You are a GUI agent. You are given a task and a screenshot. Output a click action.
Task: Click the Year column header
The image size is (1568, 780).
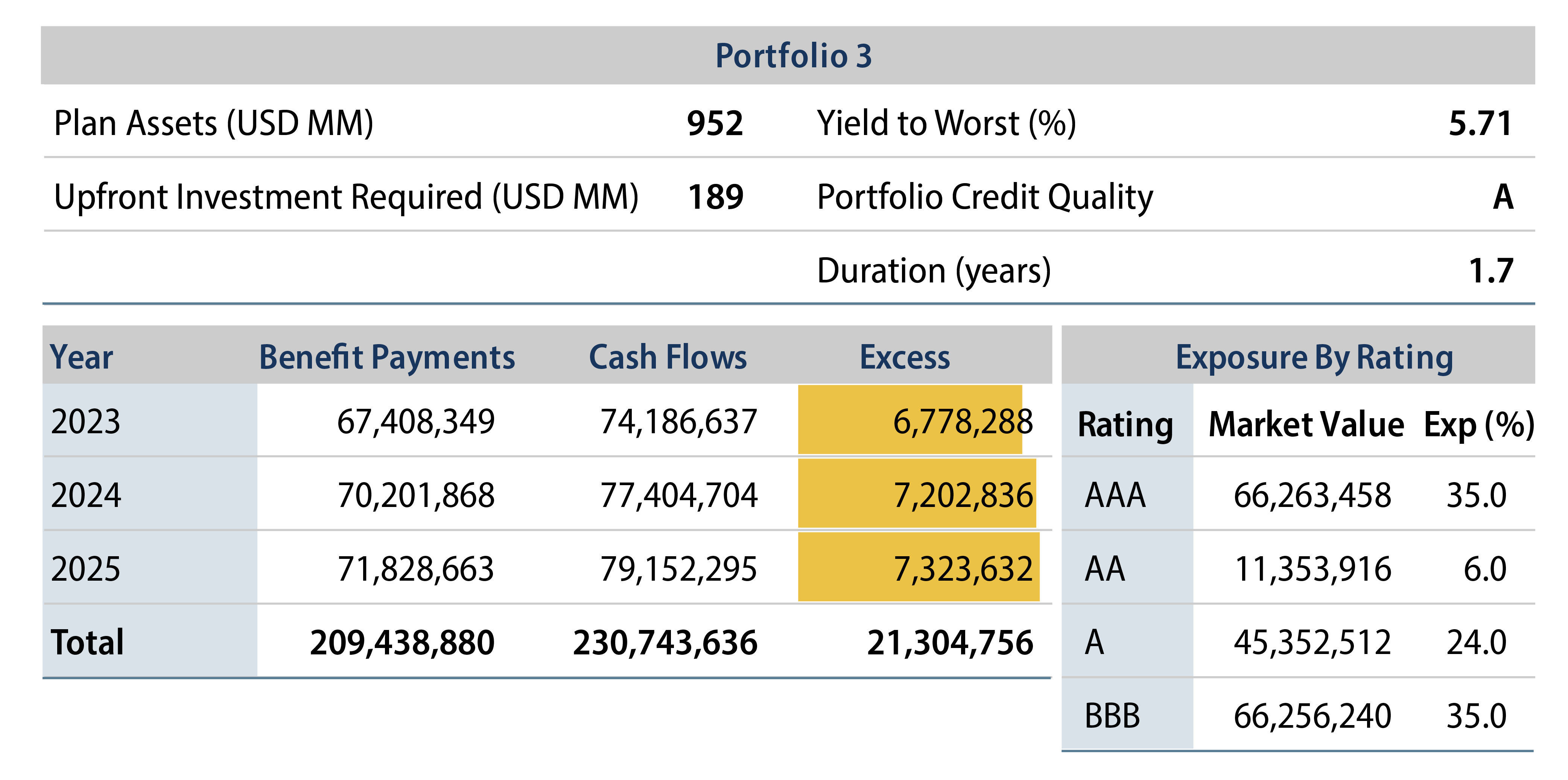point(82,357)
